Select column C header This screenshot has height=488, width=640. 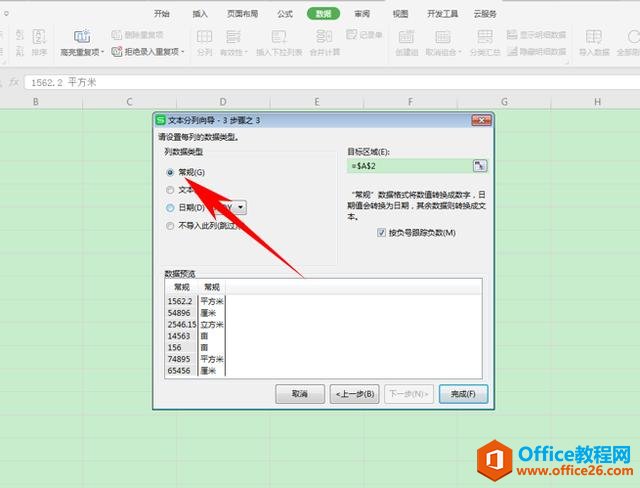click(129, 102)
